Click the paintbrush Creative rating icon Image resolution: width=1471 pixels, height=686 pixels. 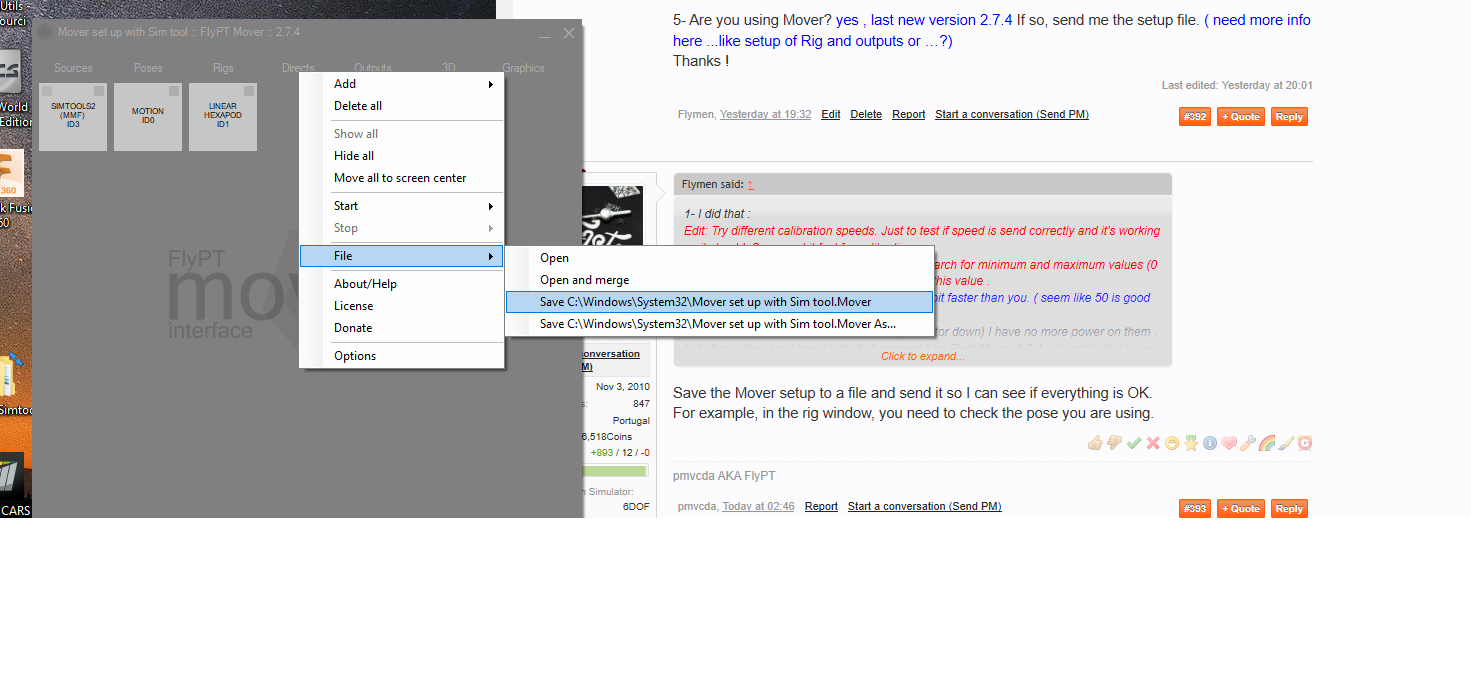(1286, 443)
